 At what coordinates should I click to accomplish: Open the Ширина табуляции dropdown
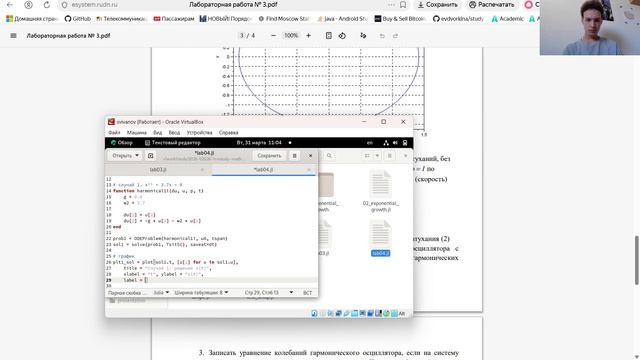click(x=201, y=293)
